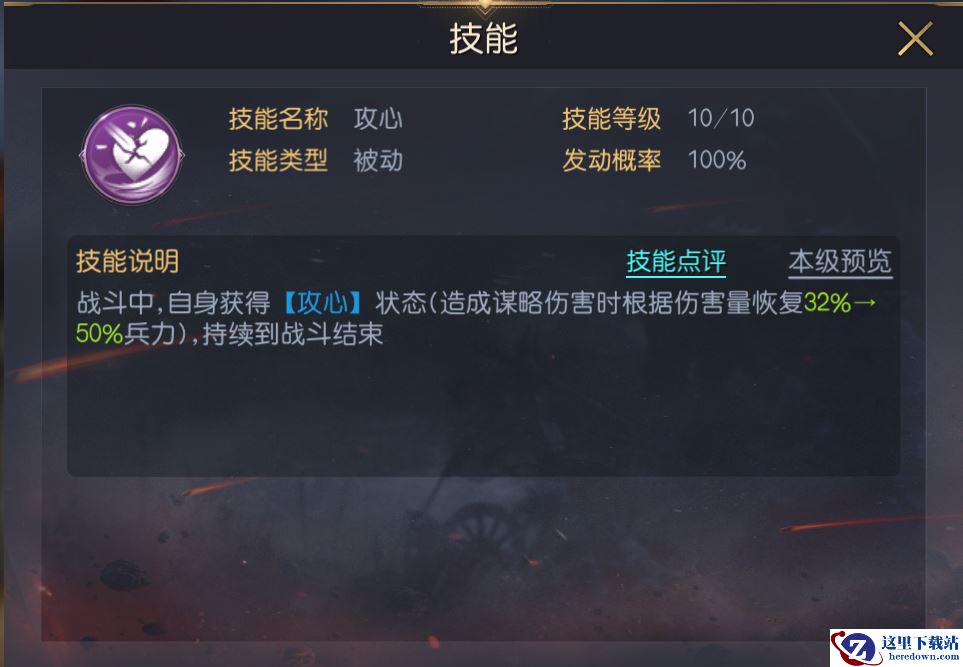The height and width of the screenshot is (667, 963).
Task: Click the 技能等级 label
Action: click(x=612, y=119)
